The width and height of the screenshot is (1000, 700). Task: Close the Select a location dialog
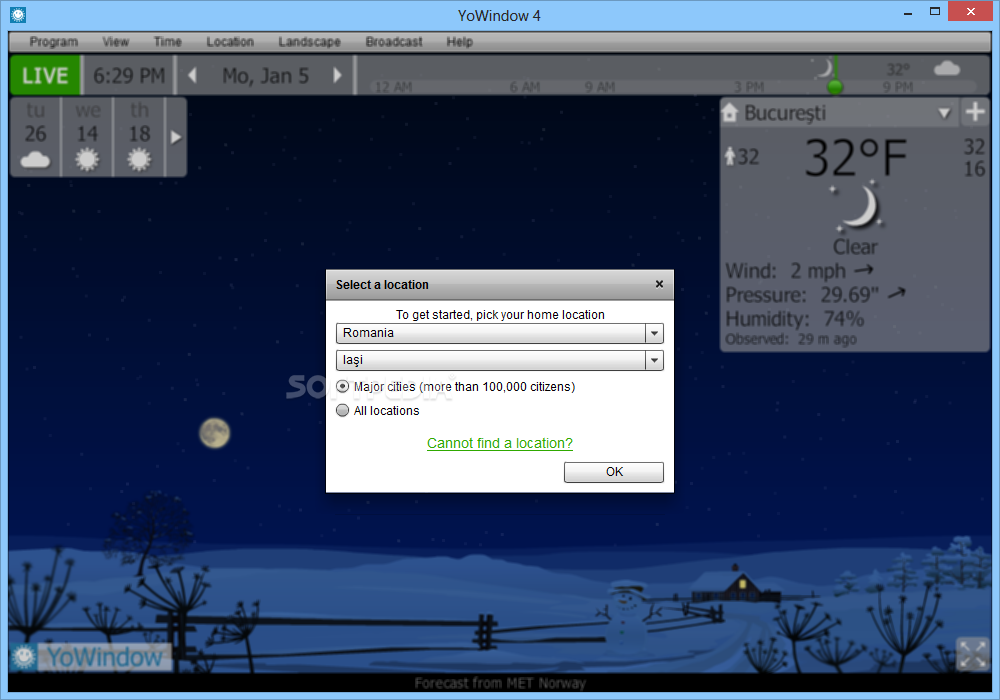[x=659, y=284]
